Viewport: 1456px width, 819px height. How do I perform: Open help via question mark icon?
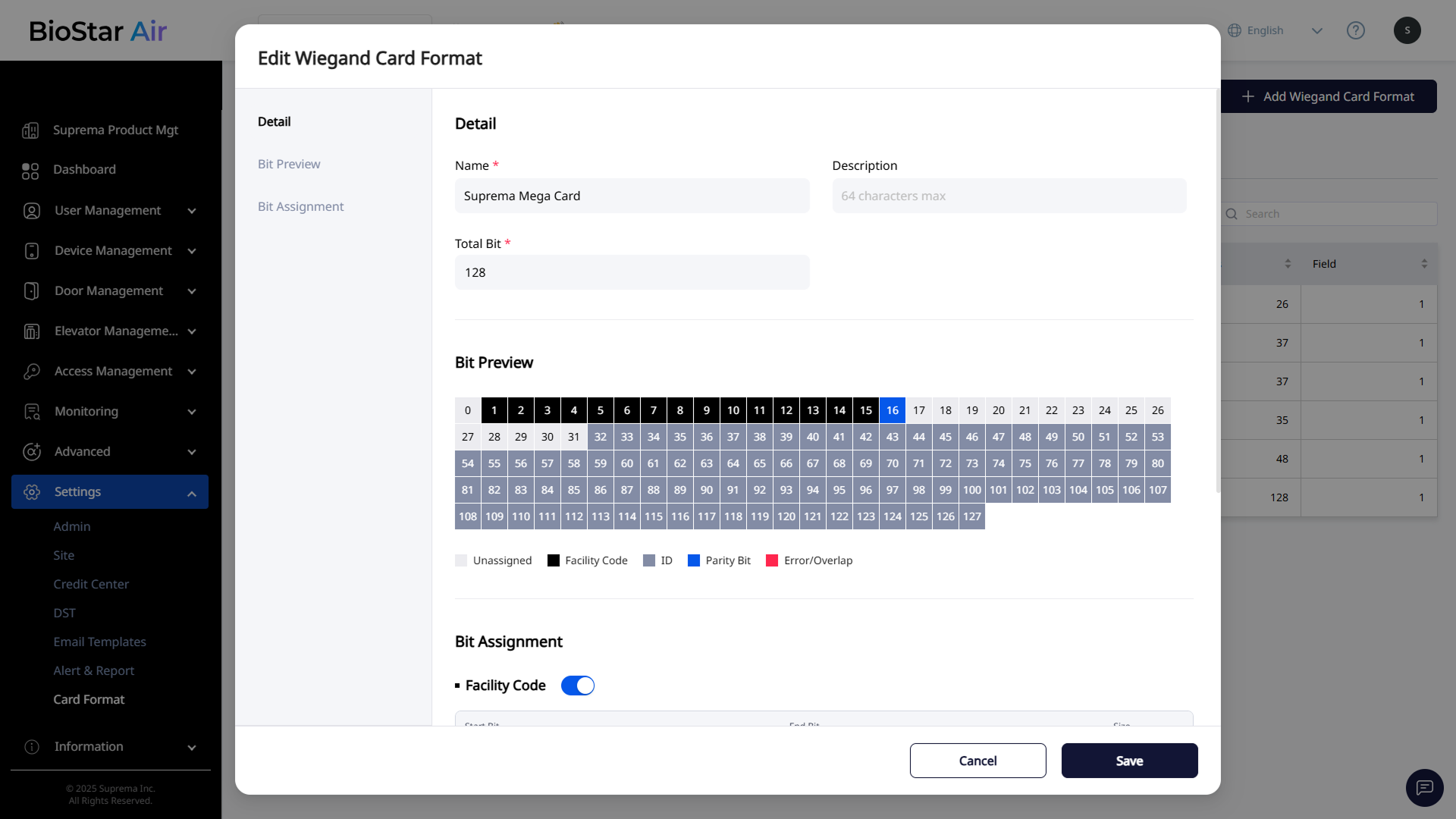click(x=1355, y=30)
